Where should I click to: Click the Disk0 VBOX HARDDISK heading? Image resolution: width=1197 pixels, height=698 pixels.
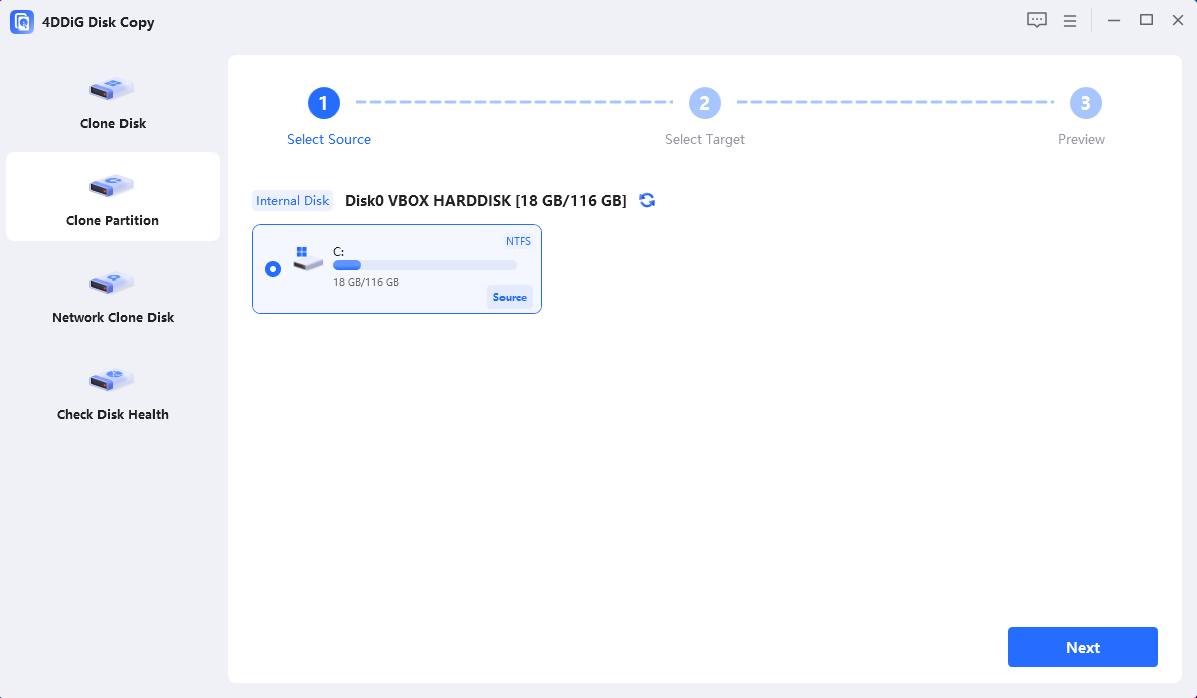click(x=486, y=200)
